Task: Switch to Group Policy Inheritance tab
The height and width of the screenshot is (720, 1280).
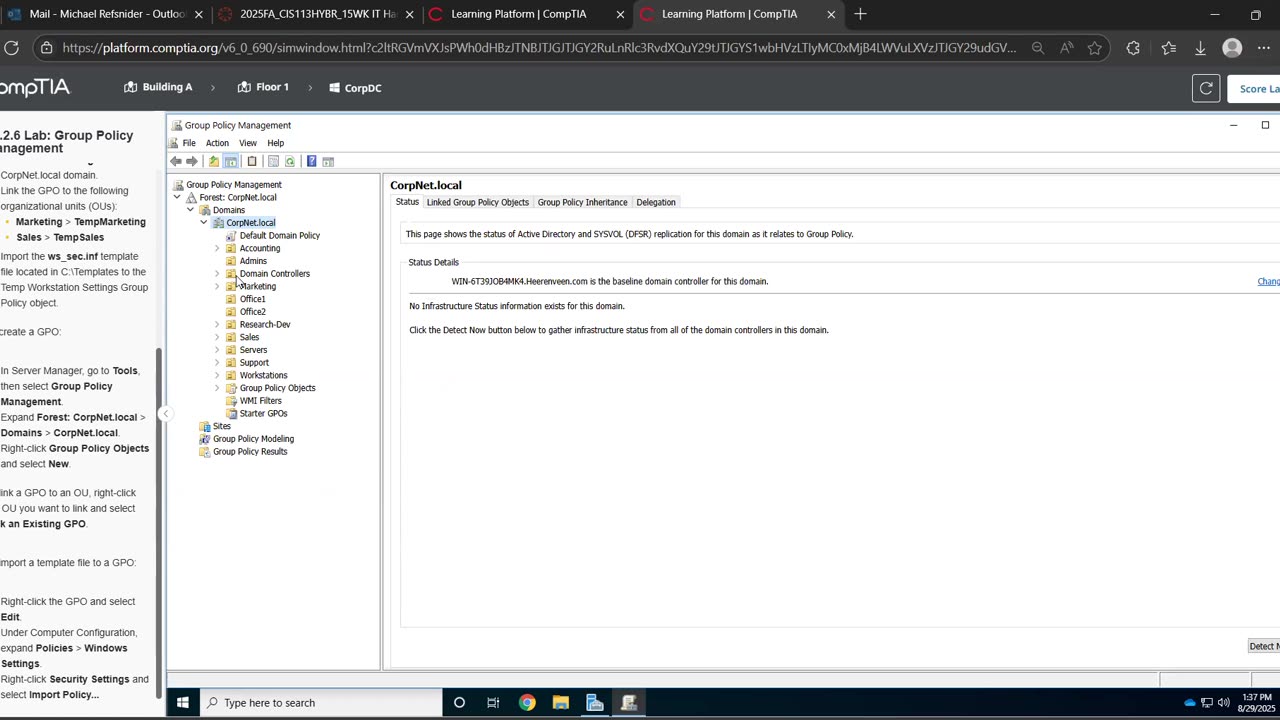Action: [x=582, y=202]
